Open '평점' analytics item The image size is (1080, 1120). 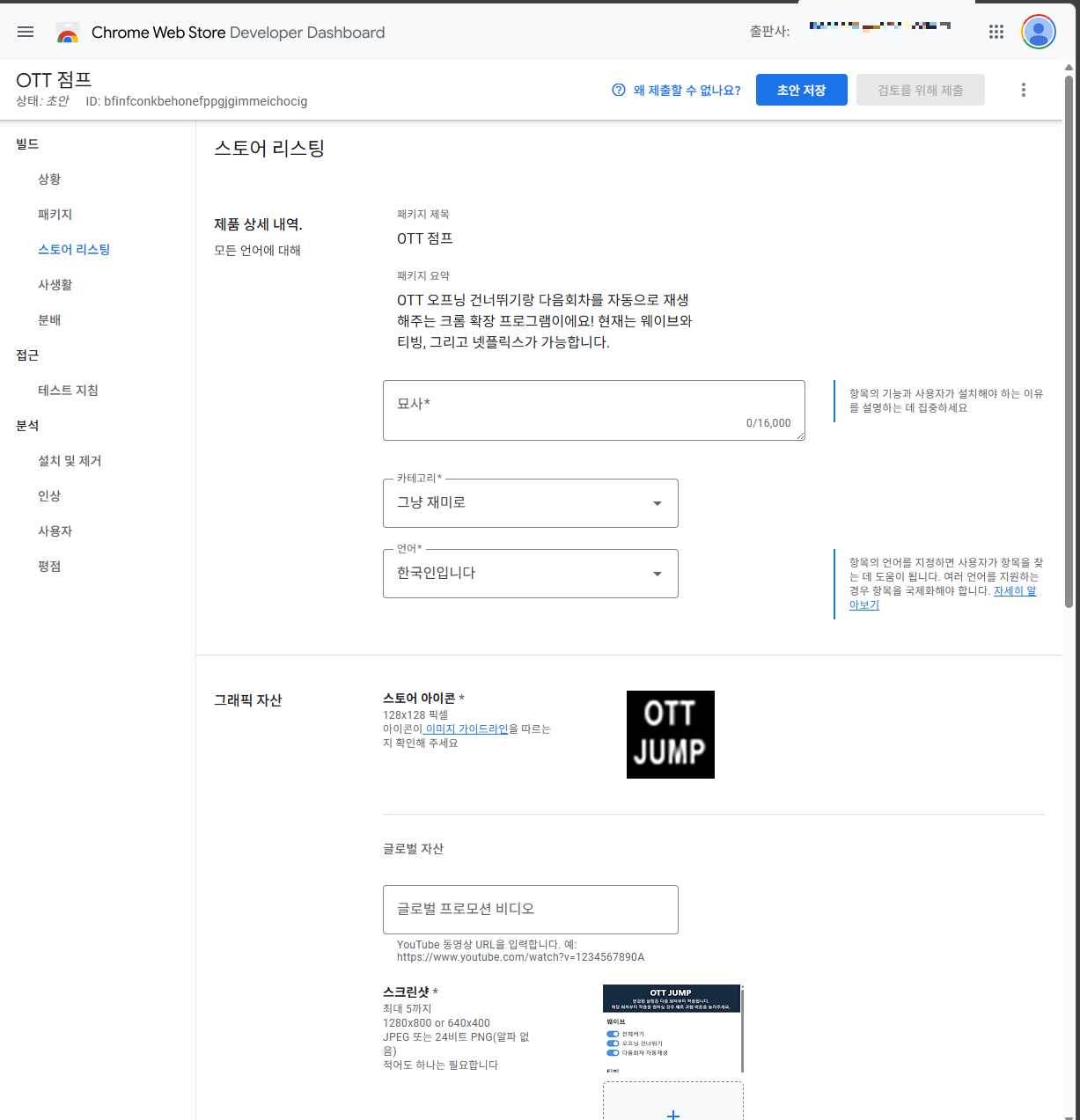click(x=49, y=567)
